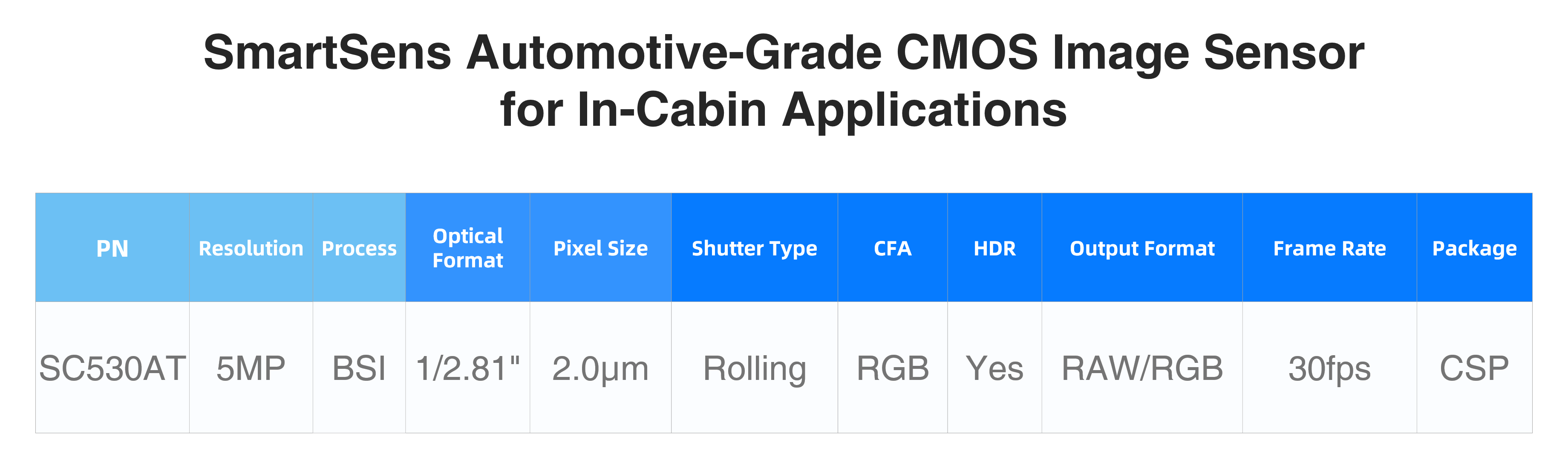The height and width of the screenshot is (475, 1568).
Task: Select the RAW/RGB output format cell
Action: 1142,368
